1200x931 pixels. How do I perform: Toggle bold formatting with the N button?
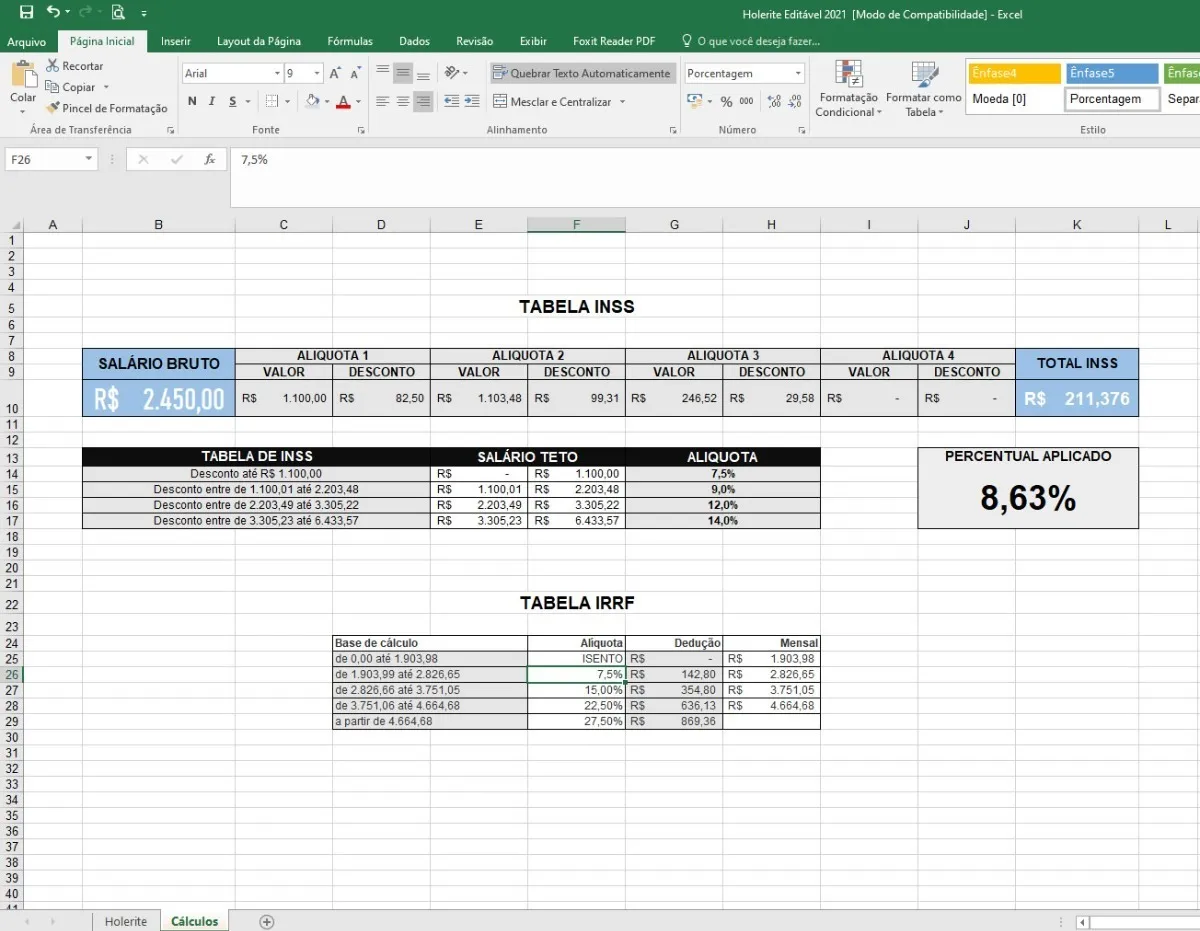192,102
